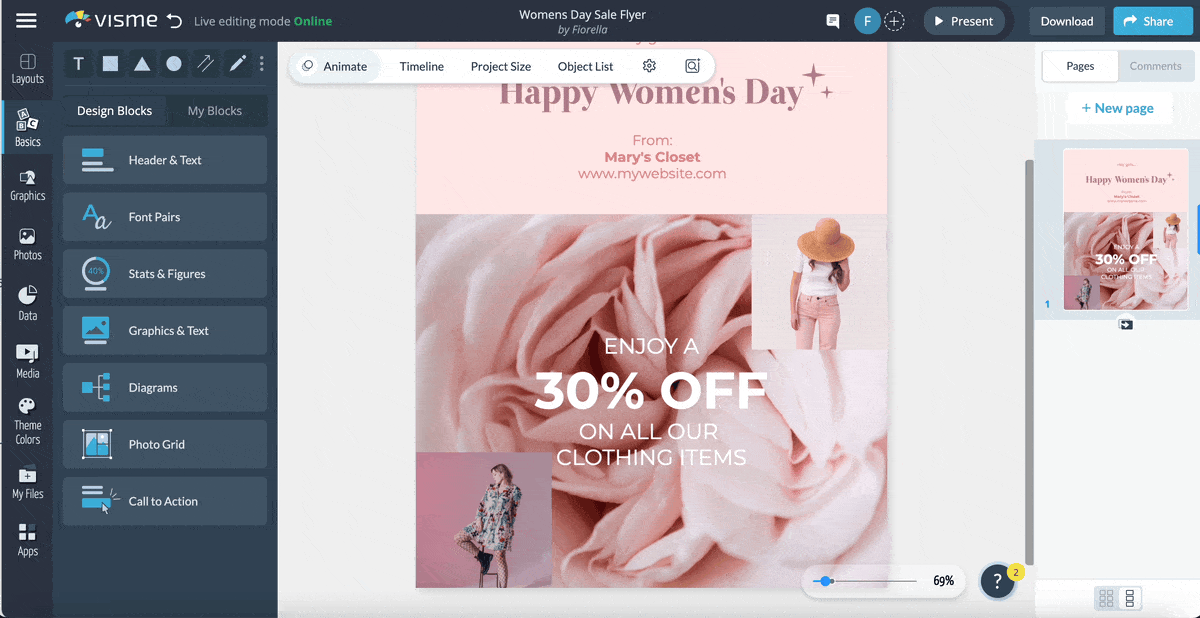Click the Download button
The image size is (1200, 618).
[x=1066, y=21]
